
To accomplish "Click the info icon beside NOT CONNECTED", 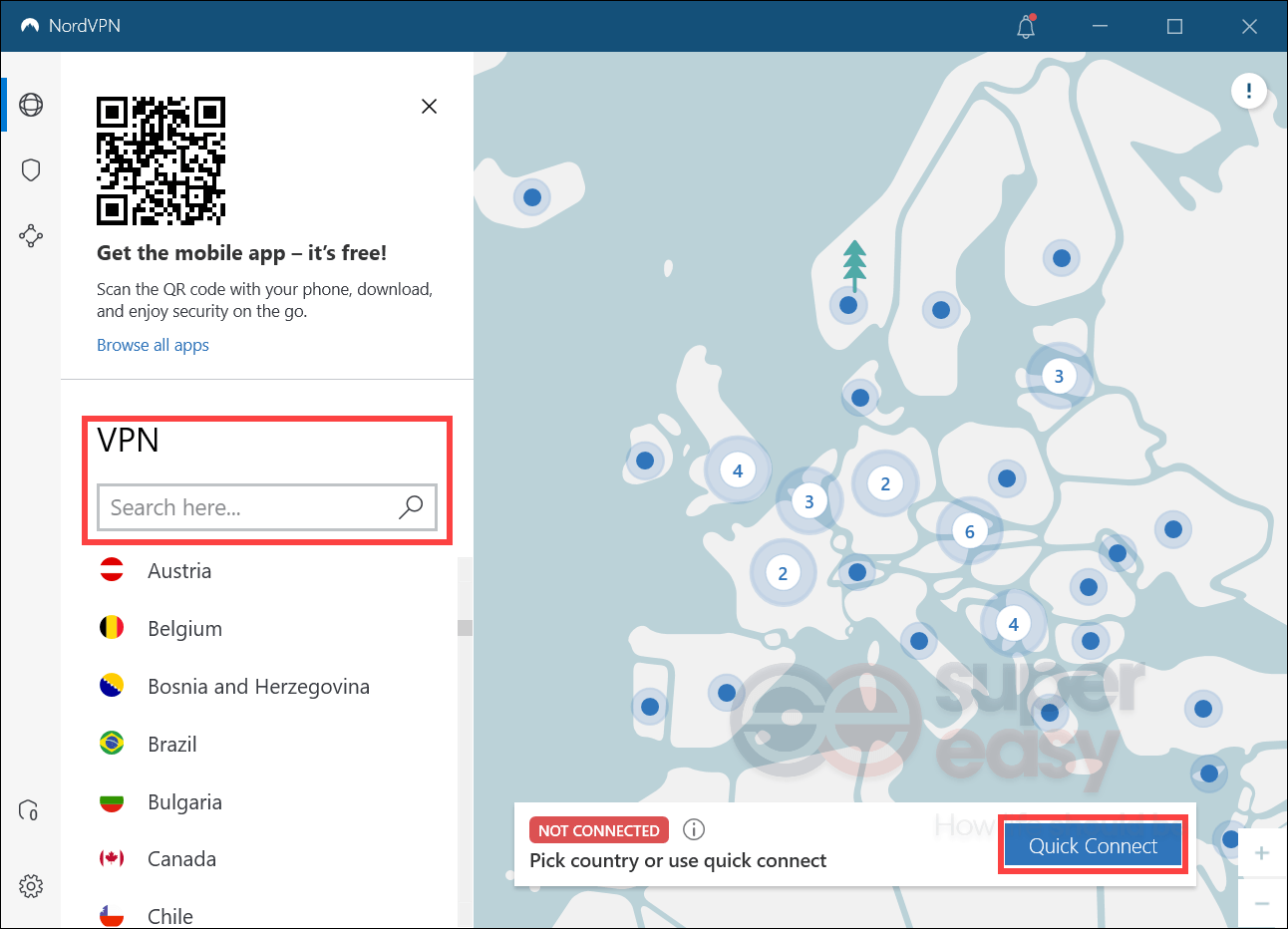I will click(694, 829).
